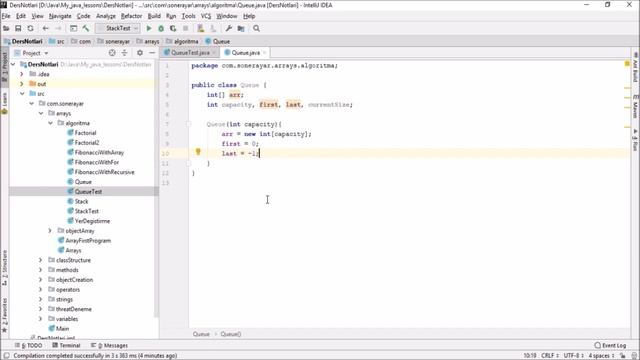Click the Synchronize refresh icon
640x360 pixels.
point(30,29)
